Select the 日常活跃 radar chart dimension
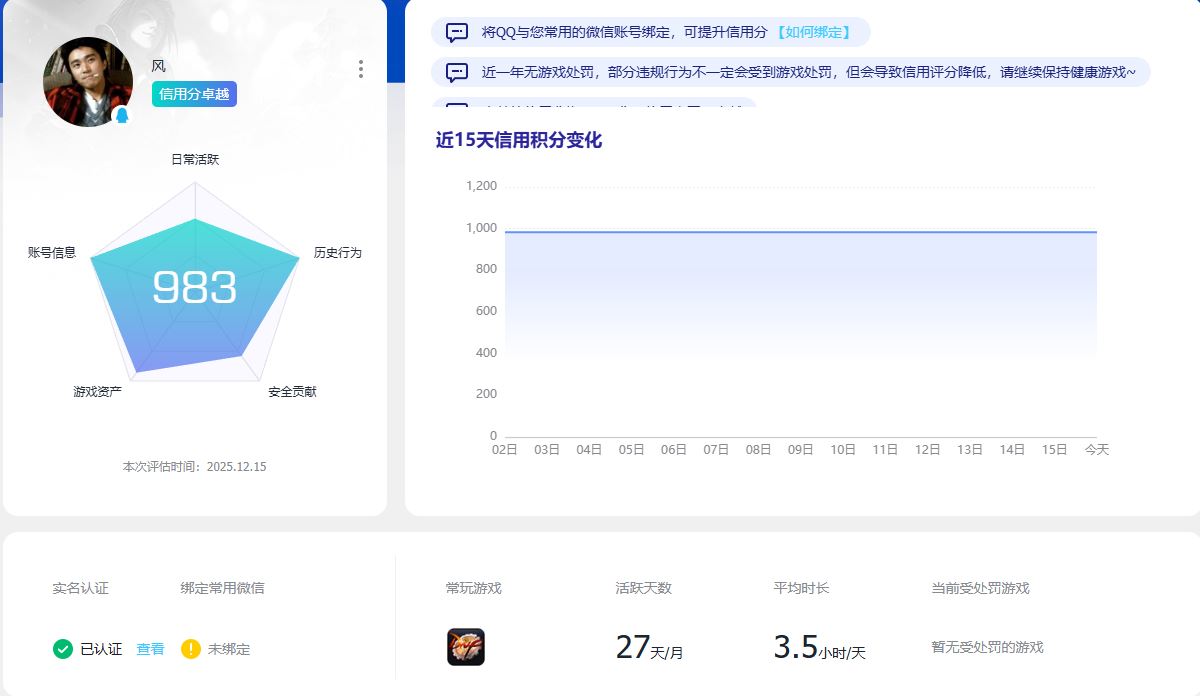The height and width of the screenshot is (696, 1200). [194, 159]
